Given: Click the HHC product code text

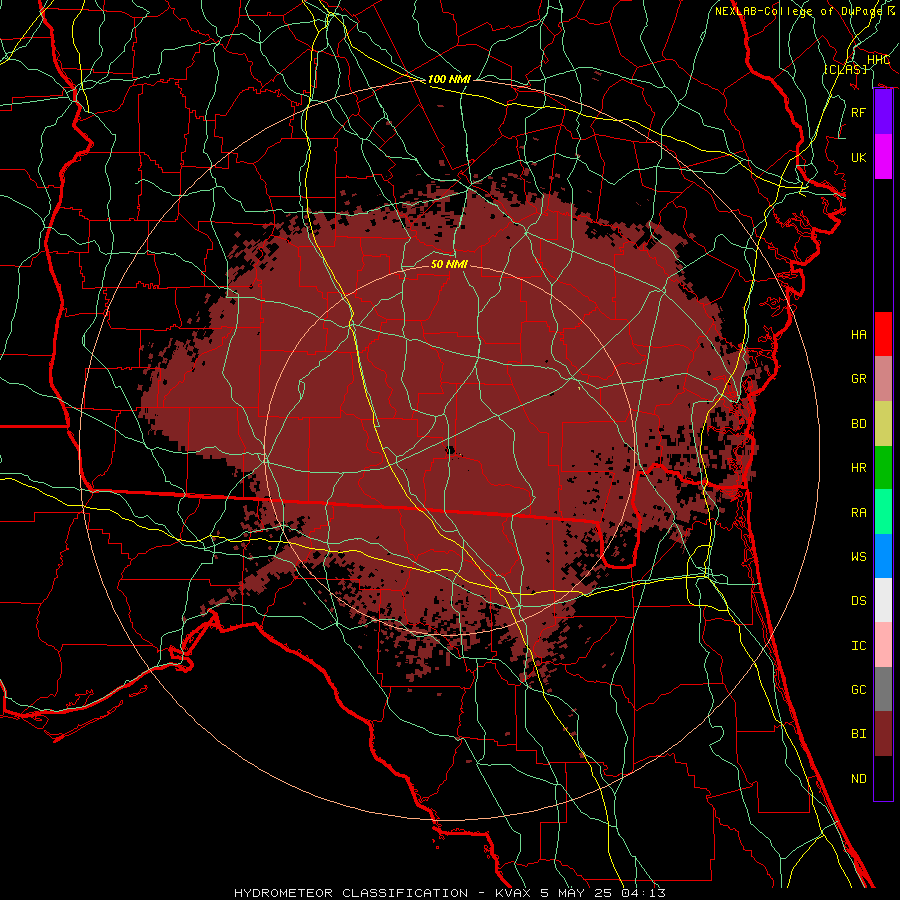Looking at the screenshot, I should click(x=878, y=60).
